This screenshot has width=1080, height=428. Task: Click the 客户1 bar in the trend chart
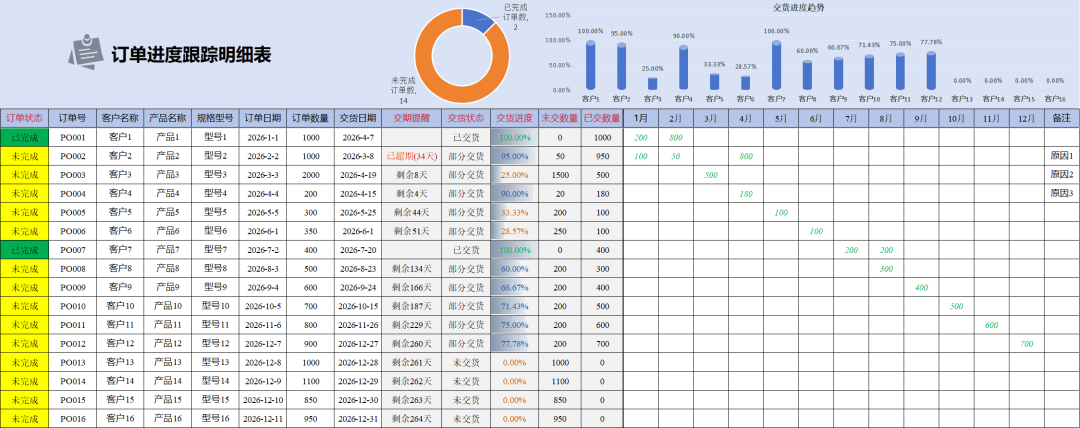click(590, 66)
